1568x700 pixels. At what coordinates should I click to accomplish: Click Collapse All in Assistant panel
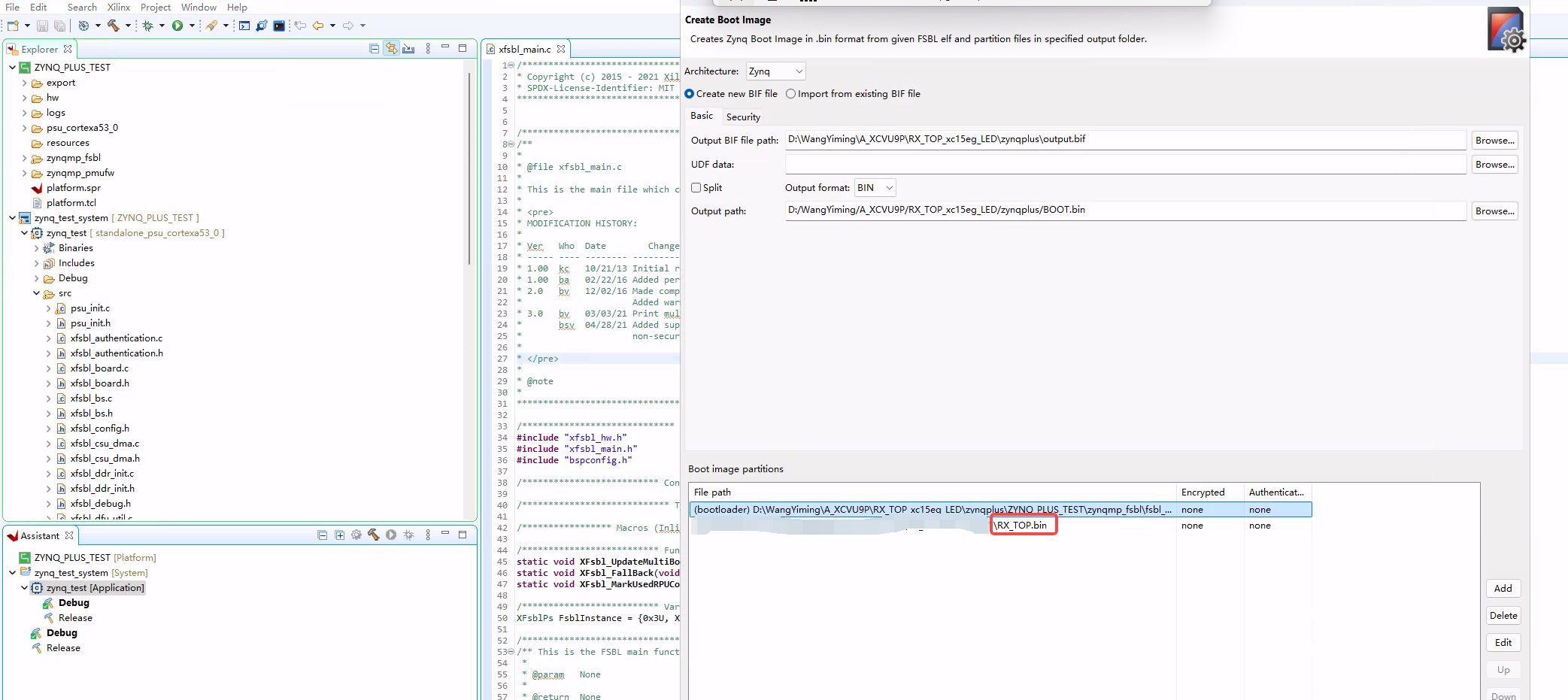(322, 535)
